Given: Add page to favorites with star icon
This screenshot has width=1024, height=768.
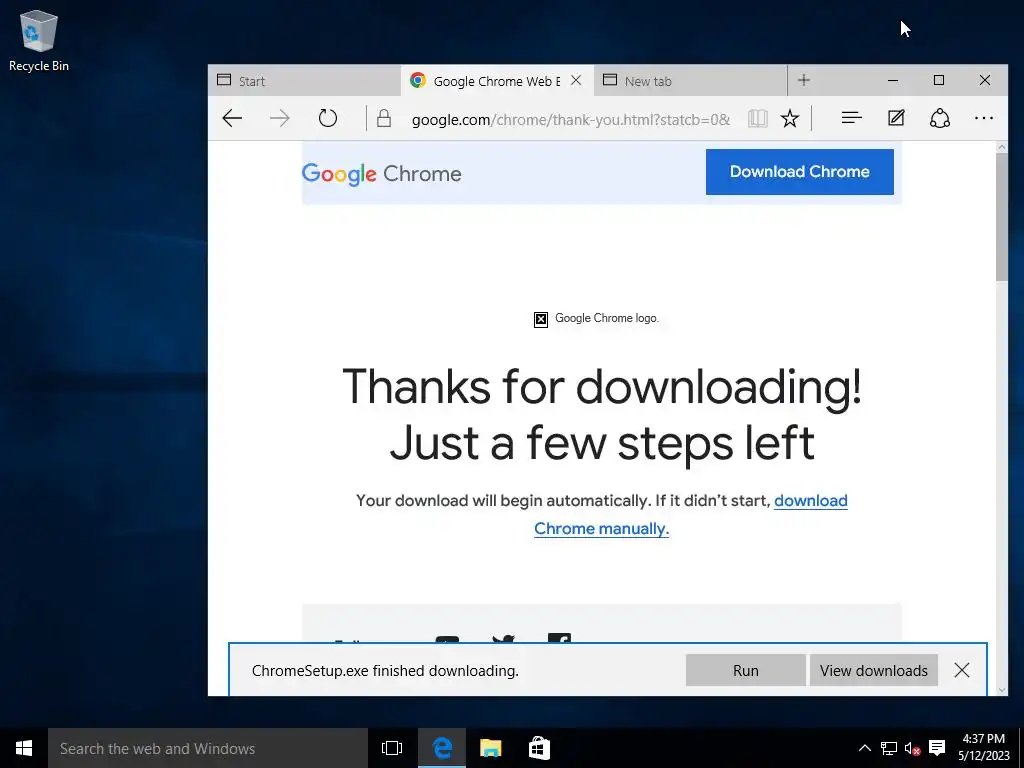Looking at the screenshot, I should click(x=790, y=118).
